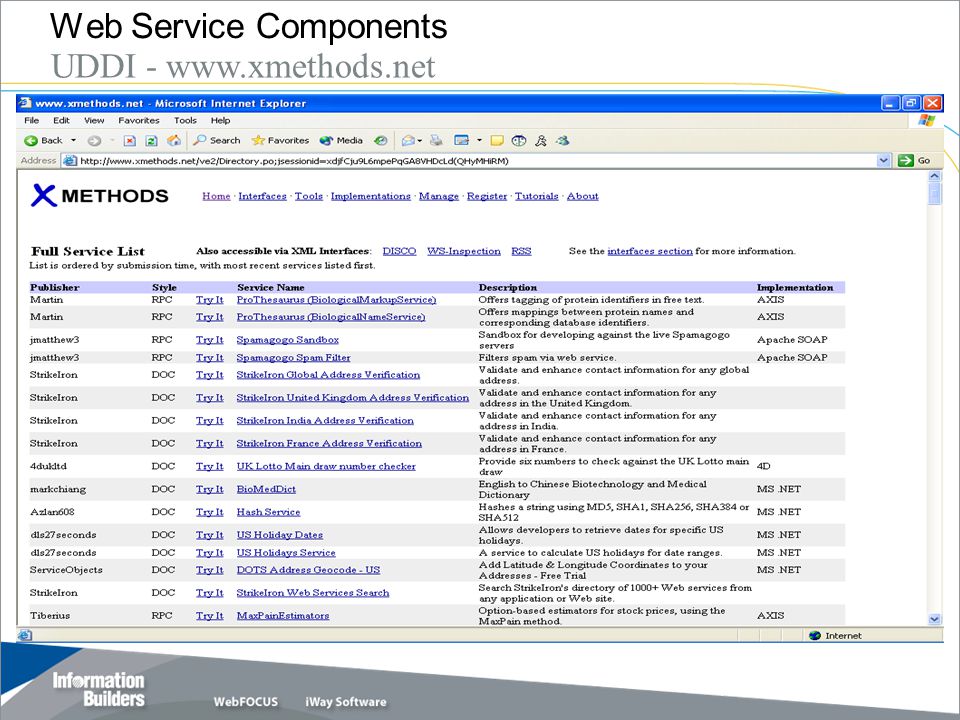Open the Spamagogo Spam Filter service link

293,358
